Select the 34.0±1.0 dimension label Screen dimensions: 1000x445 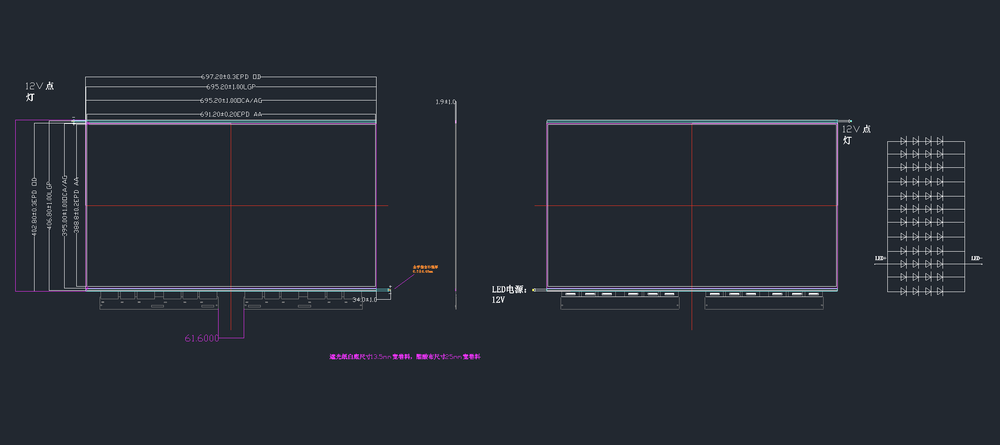tap(365, 299)
